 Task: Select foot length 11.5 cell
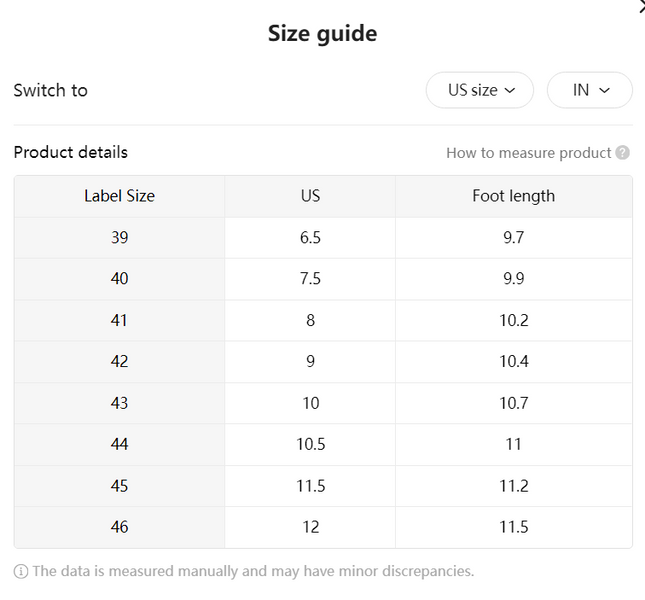pos(514,527)
